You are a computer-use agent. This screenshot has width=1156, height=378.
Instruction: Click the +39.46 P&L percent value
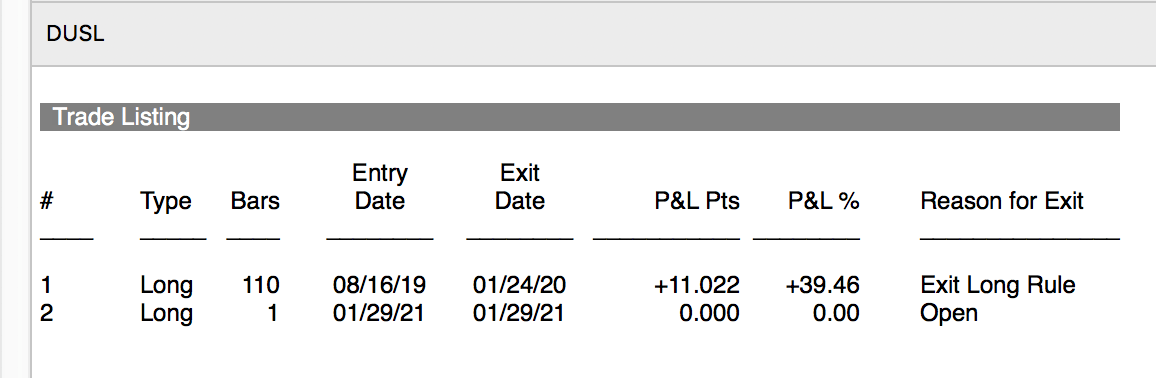[823, 285]
